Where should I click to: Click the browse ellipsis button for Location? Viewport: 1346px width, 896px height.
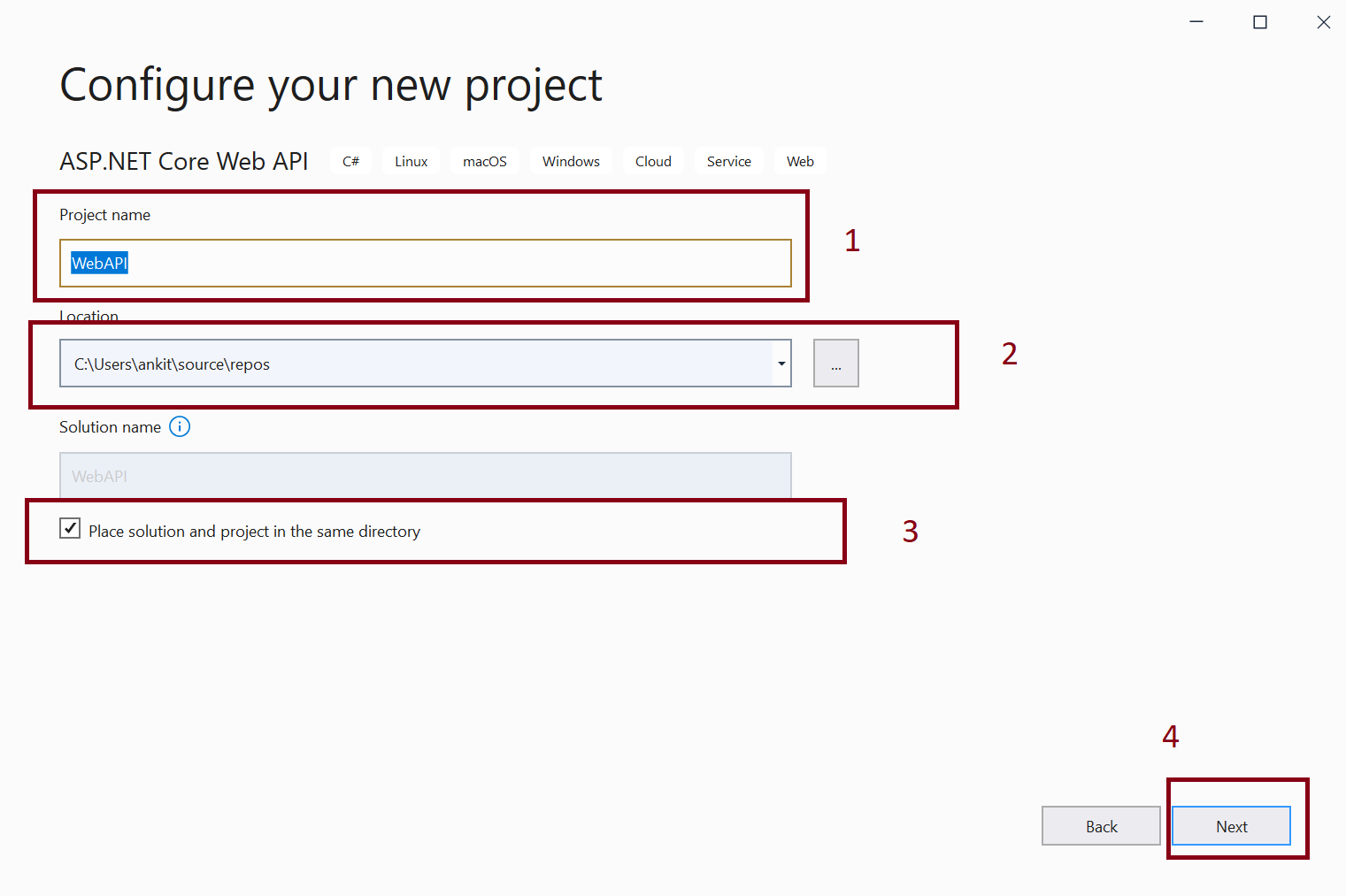[x=836, y=364]
